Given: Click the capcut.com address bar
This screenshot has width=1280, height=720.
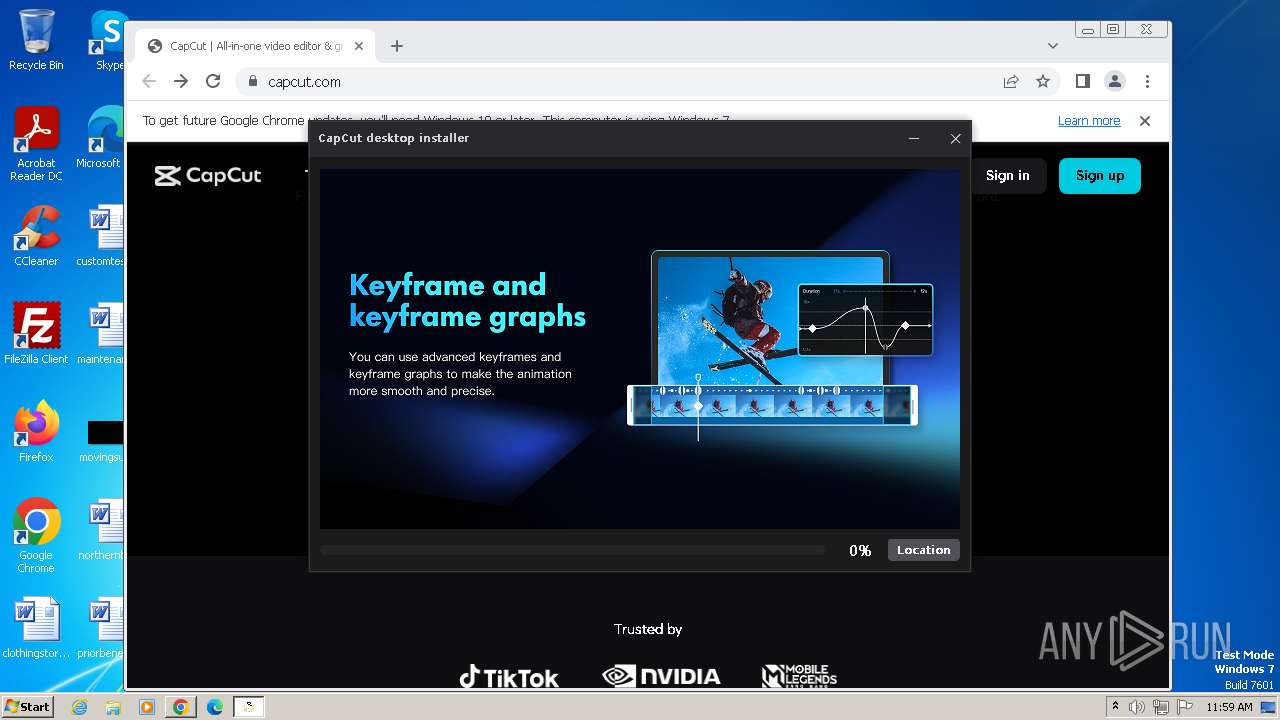Looking at the screenshot, I should point(620,82).
